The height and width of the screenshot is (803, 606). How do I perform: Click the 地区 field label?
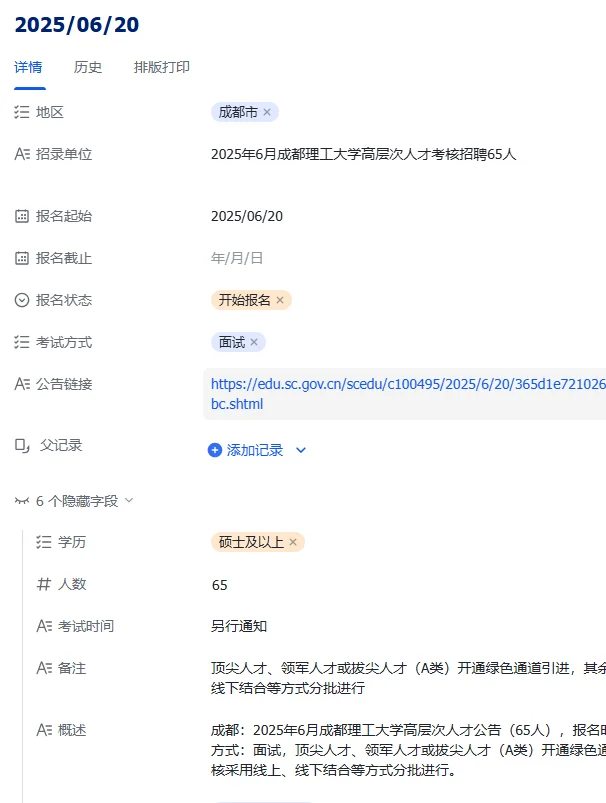coord(50,112)
